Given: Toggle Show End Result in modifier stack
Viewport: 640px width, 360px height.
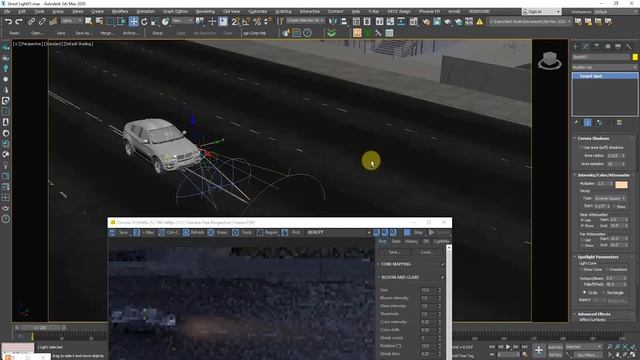Looking at the screenshot, I should [588, 122].
